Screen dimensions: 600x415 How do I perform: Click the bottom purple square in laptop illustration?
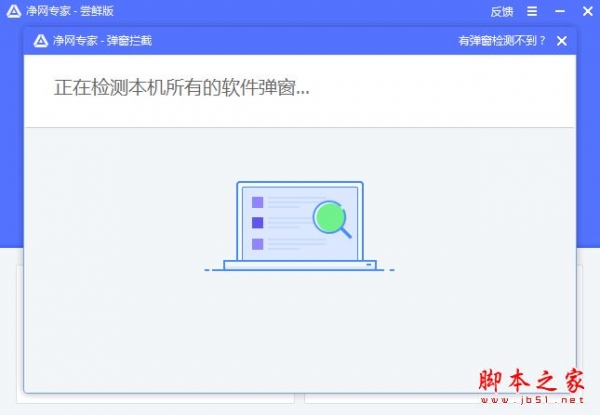coord(258,244)
